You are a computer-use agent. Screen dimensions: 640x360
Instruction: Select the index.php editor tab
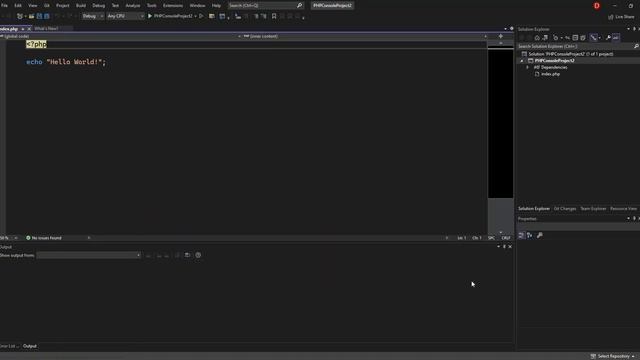click(9, 29)
